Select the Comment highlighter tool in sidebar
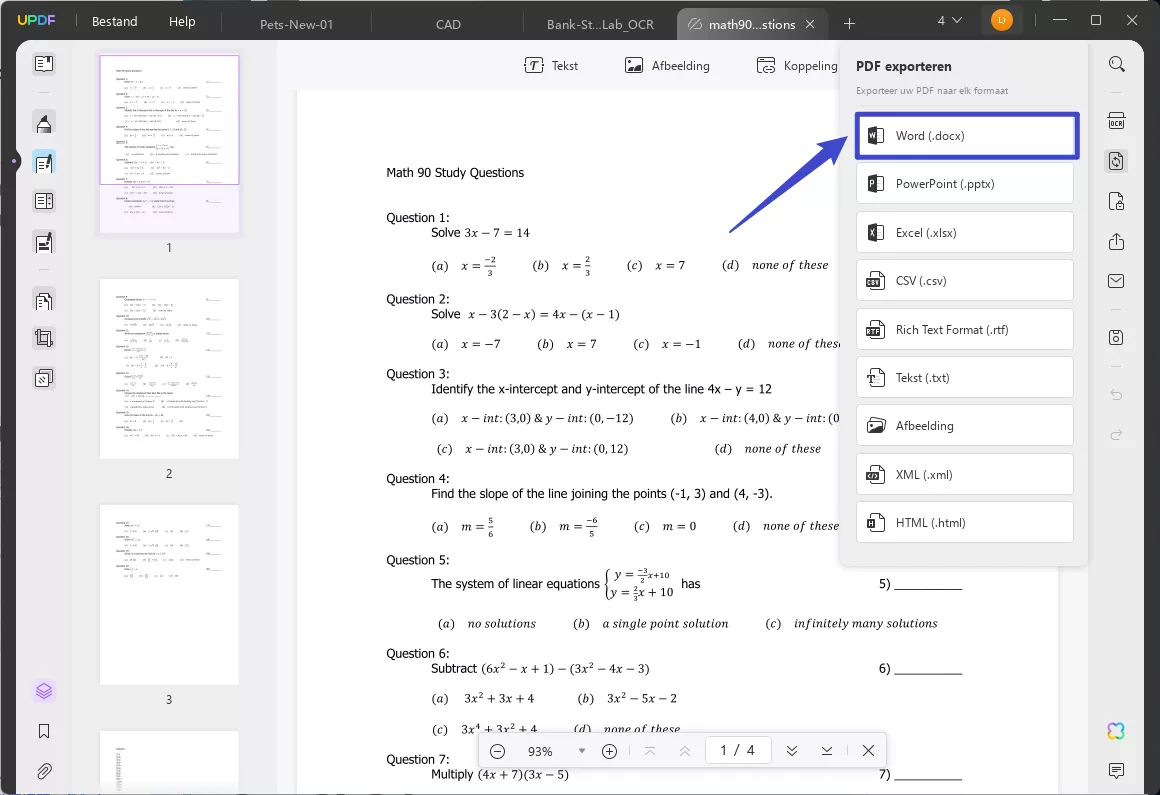The width and height of the screenshot is (1160, 795). point(44,123)
